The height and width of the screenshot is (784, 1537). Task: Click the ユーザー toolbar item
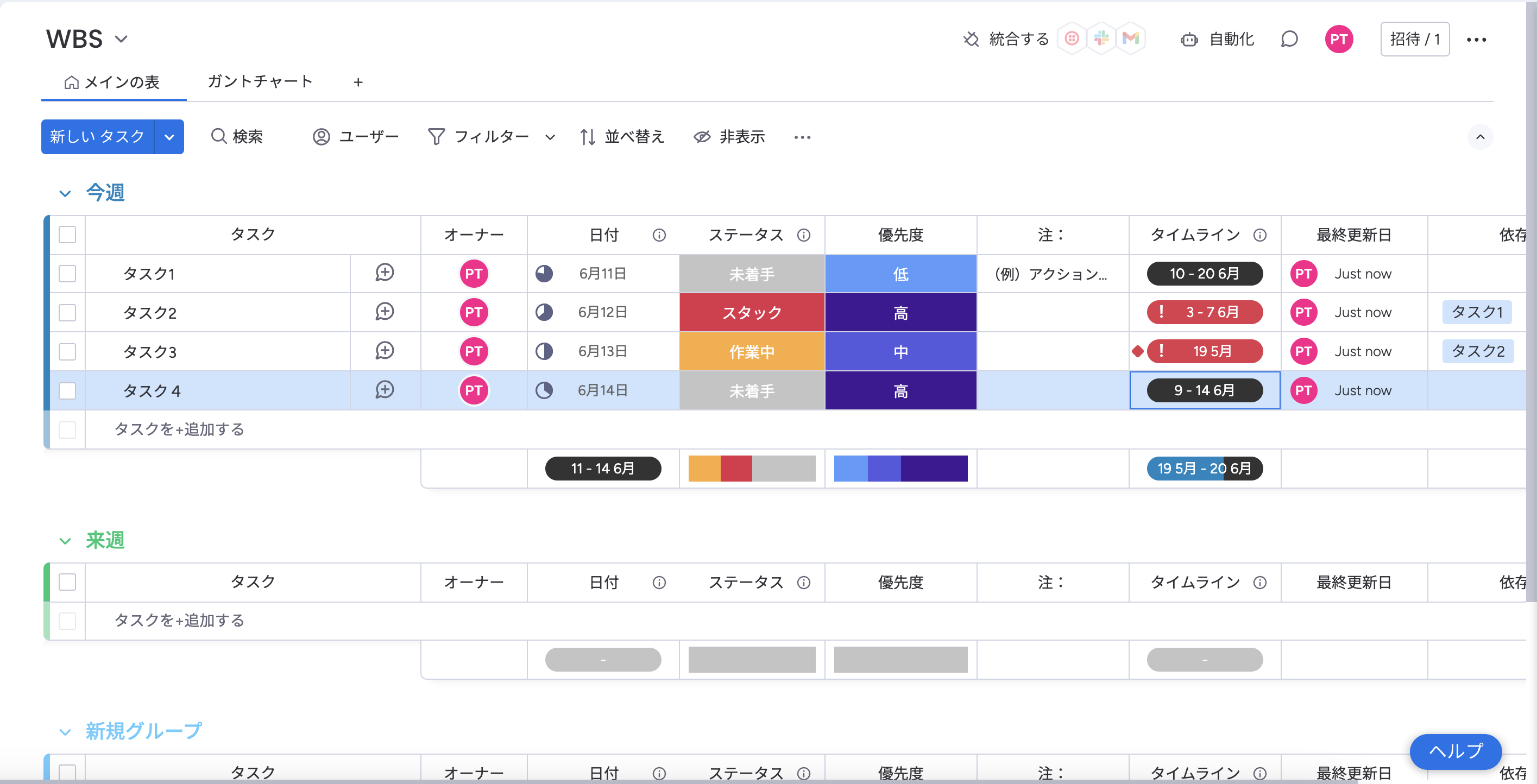point(356,137)
